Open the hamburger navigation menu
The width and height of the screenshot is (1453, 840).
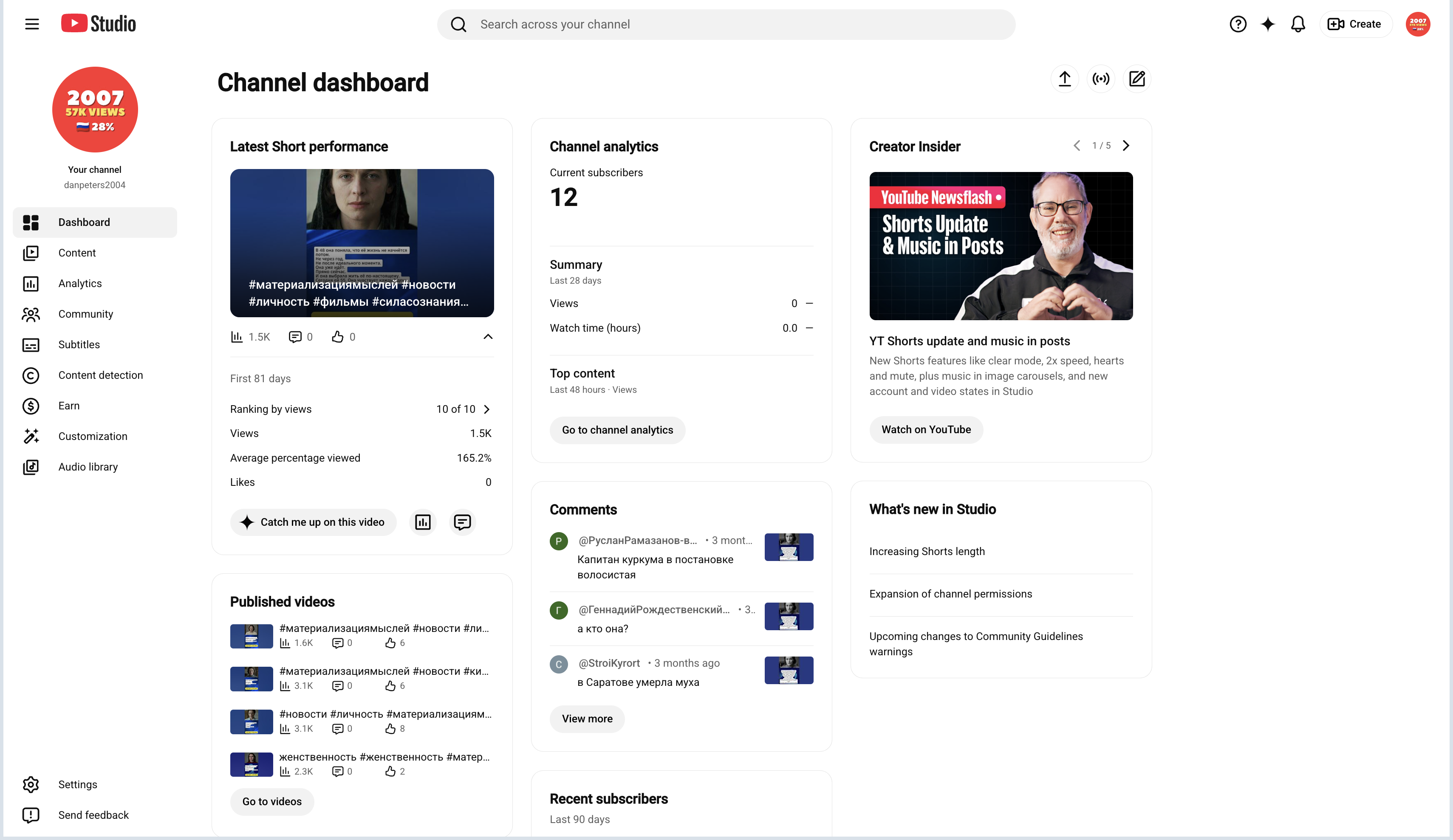(32, 24)
